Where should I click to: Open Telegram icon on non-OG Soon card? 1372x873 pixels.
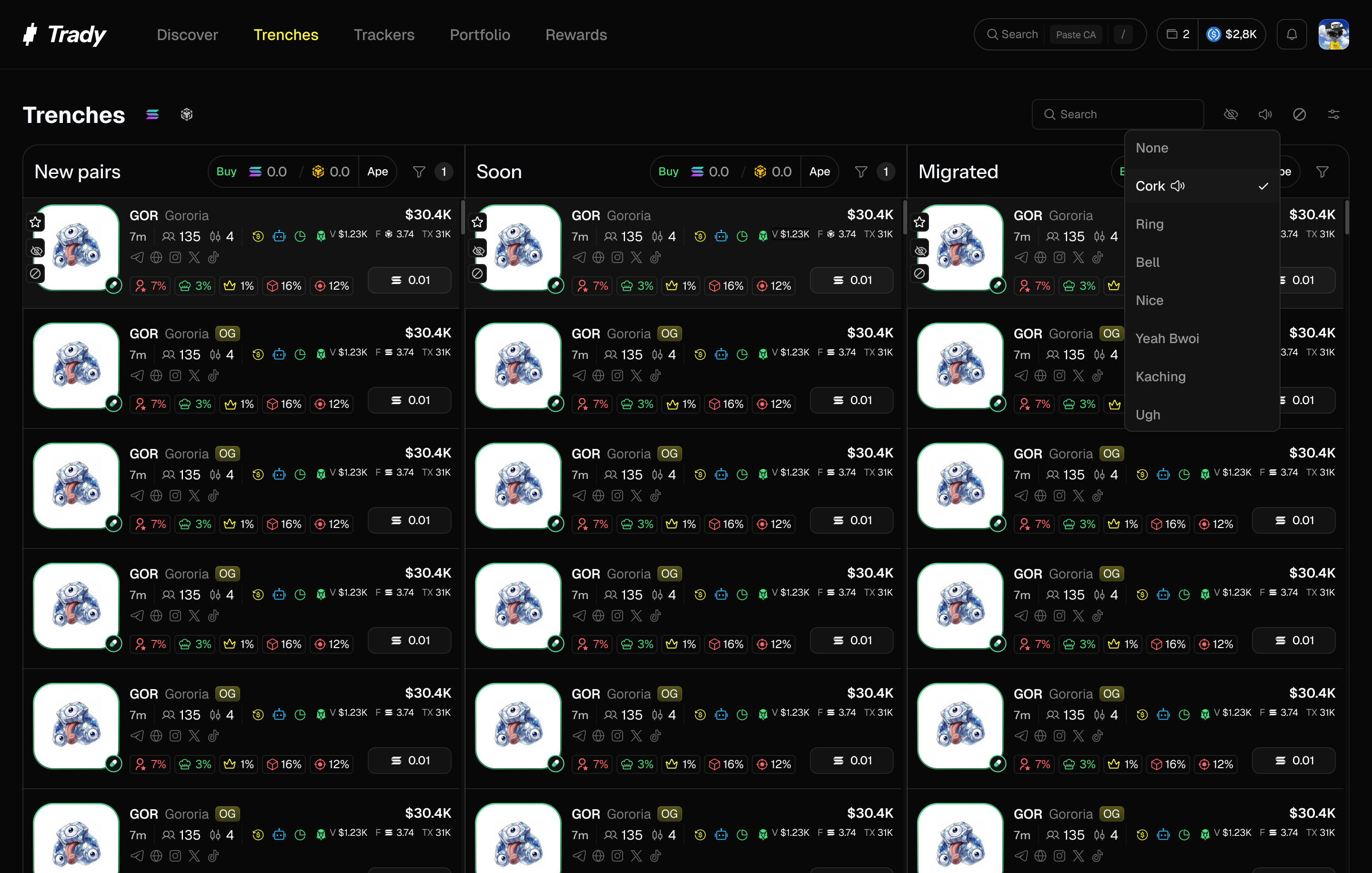coord(579,258)
